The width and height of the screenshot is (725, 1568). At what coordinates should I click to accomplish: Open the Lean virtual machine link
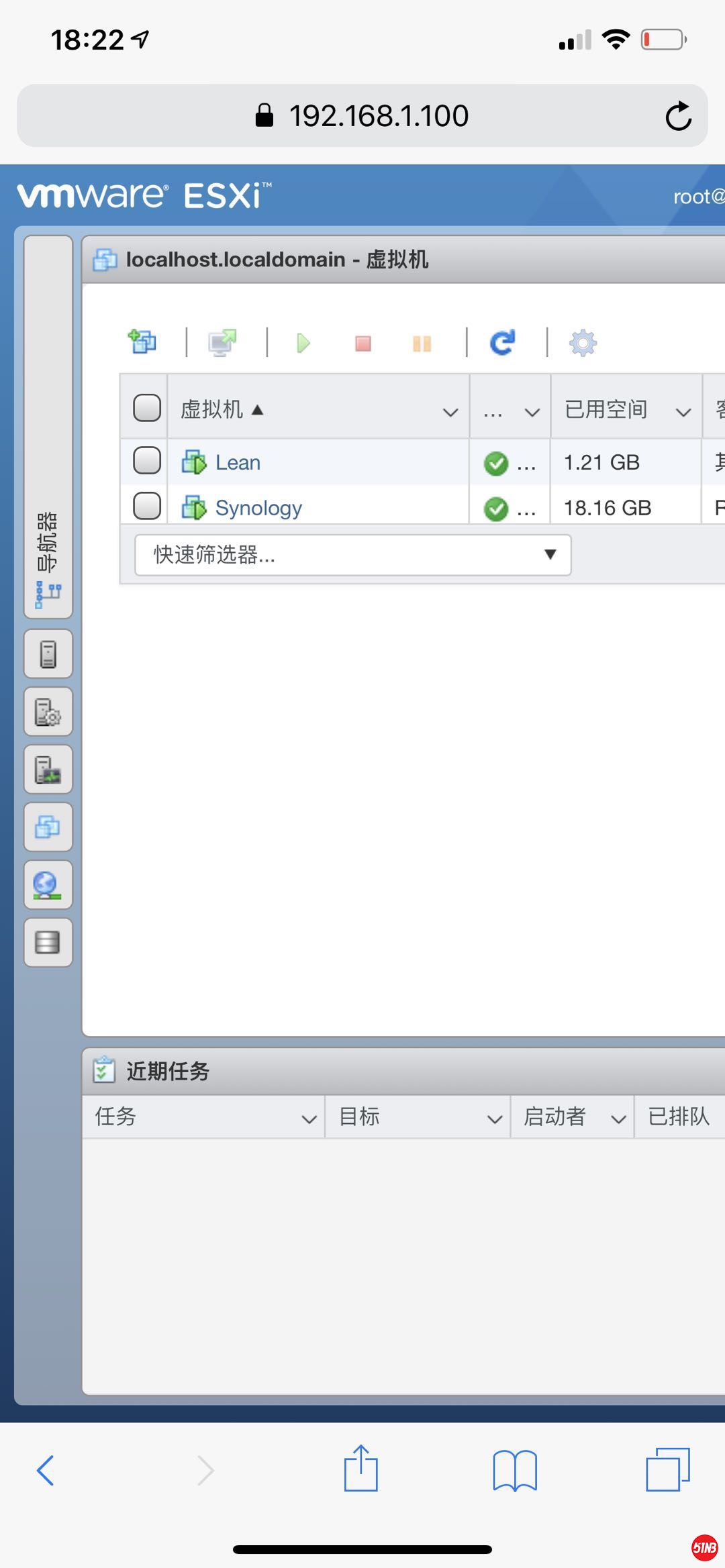tap(238, 463)
